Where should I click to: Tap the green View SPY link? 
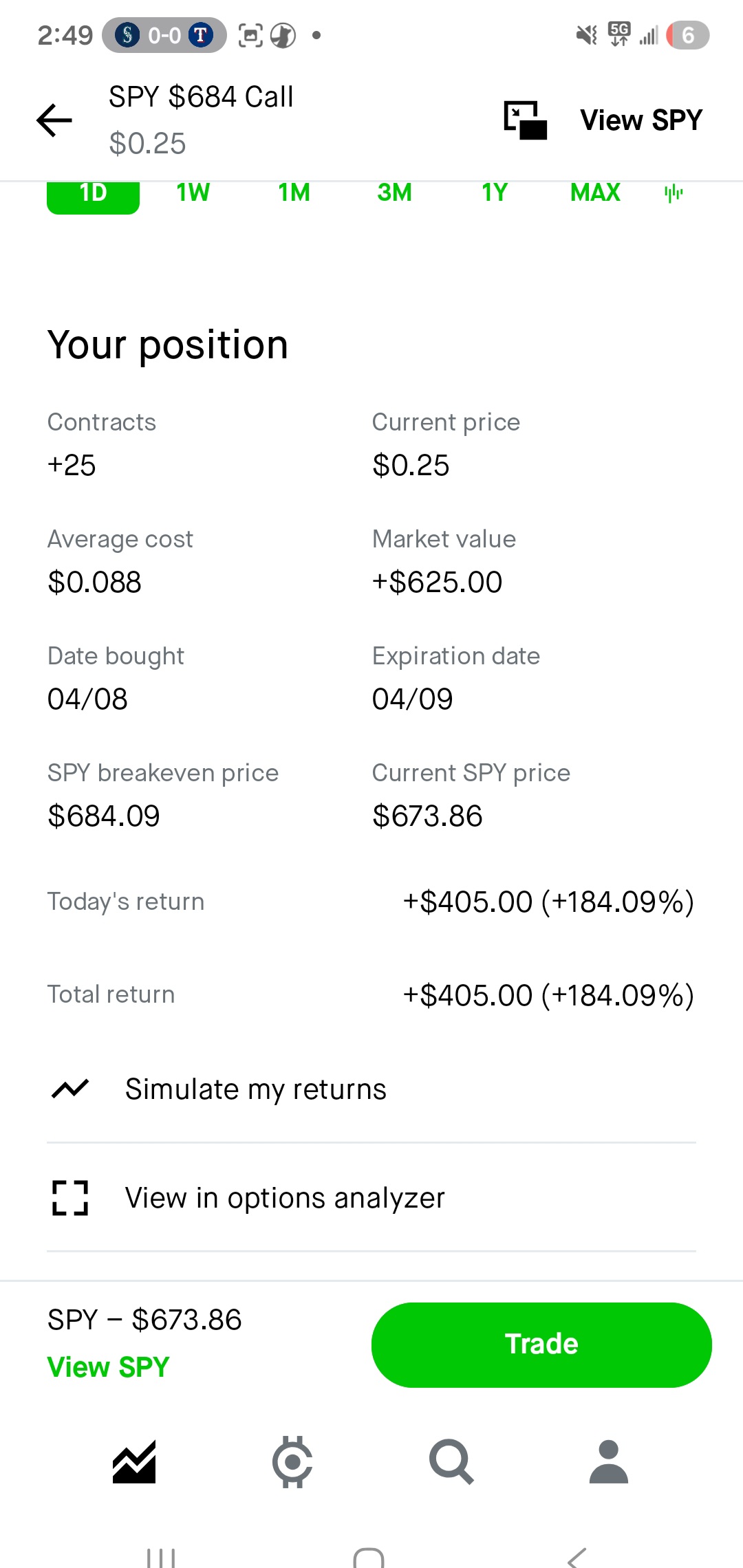[x=108, y=1367]
